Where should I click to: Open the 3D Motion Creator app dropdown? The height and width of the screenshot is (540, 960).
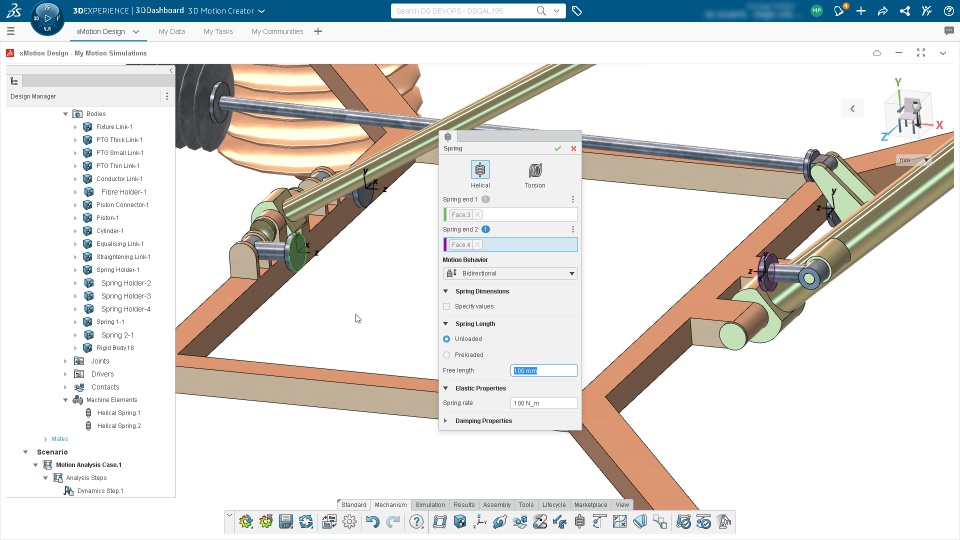click(262, 11)
